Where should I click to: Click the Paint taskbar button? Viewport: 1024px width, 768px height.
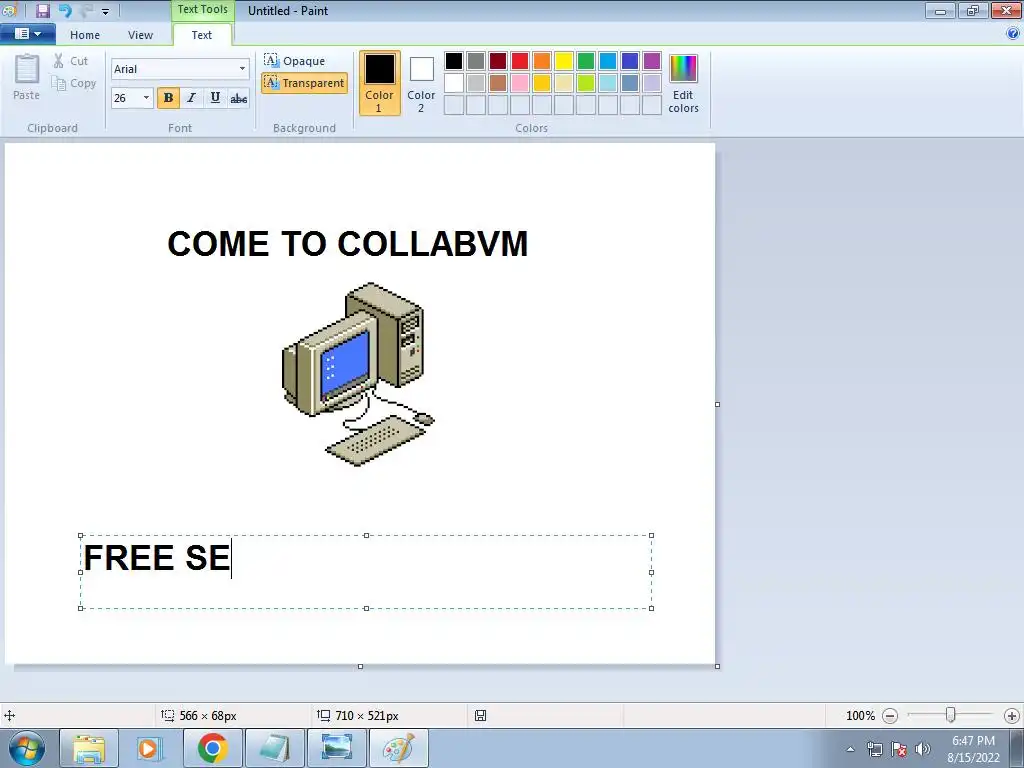tap(398, 748)
